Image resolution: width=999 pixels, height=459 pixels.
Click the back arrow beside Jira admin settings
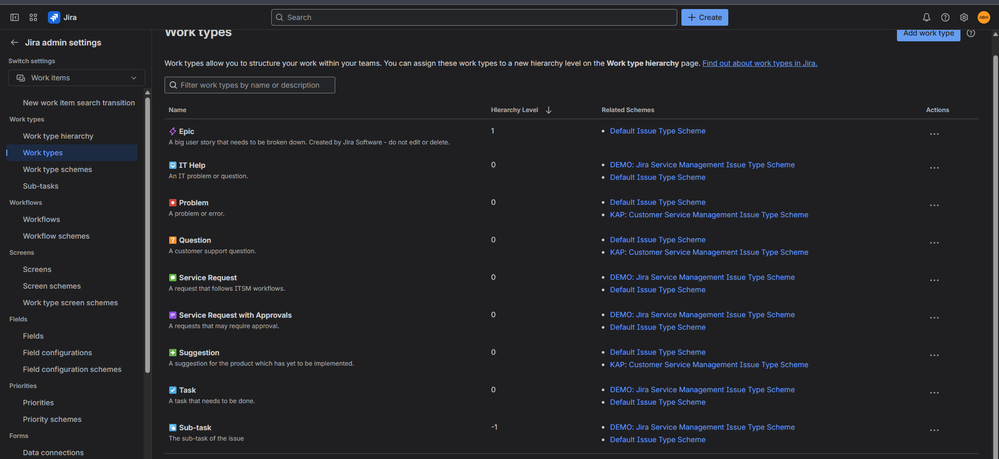[x=14, y=43]
